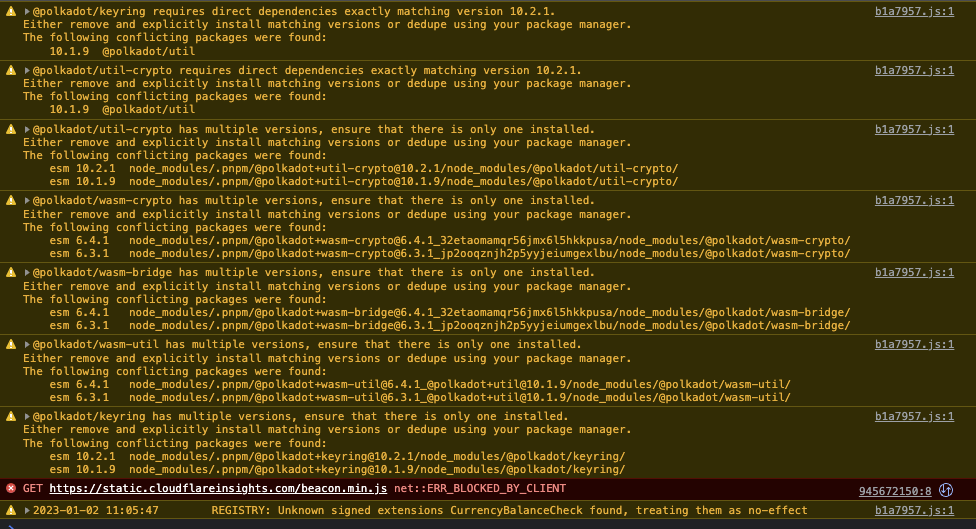The image size is (976, 529).
Task: Click the esm 10.2.1 util-crypto path line
Action: (364, 169)
